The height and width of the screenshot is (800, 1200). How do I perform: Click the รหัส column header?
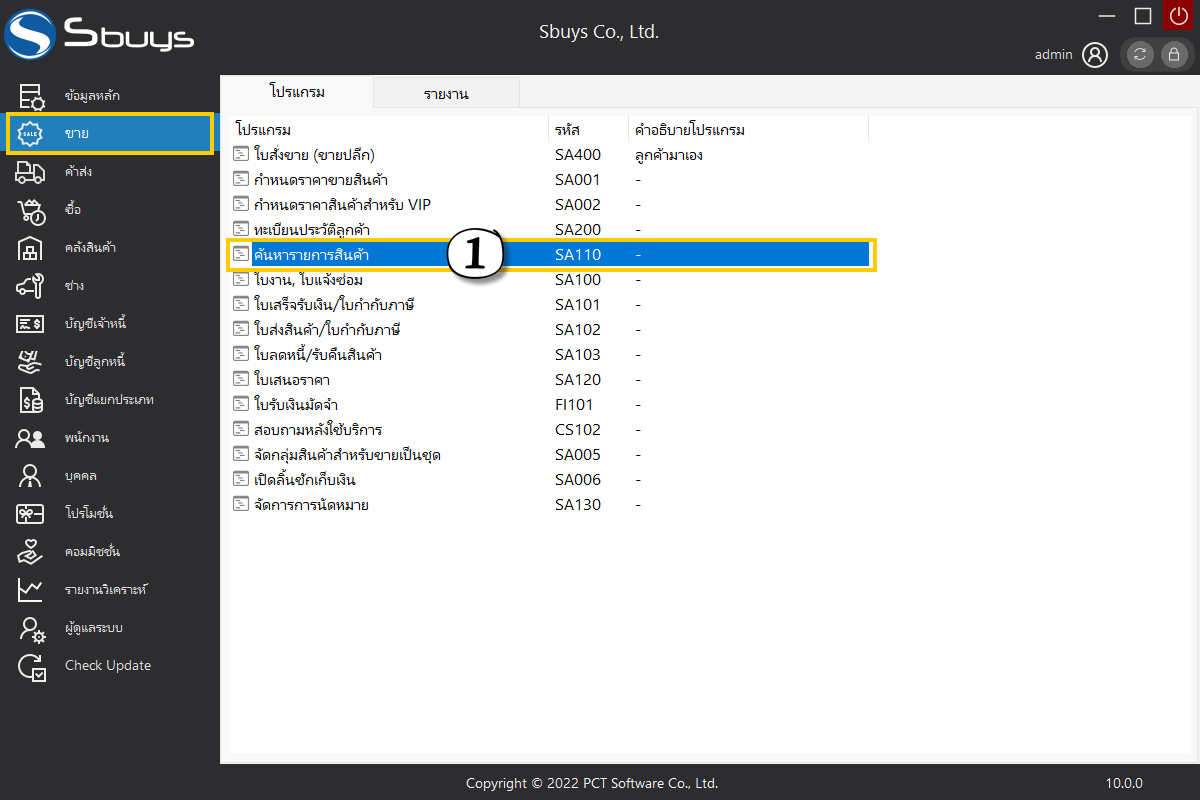pyautogui.click(x=568, y=130)
